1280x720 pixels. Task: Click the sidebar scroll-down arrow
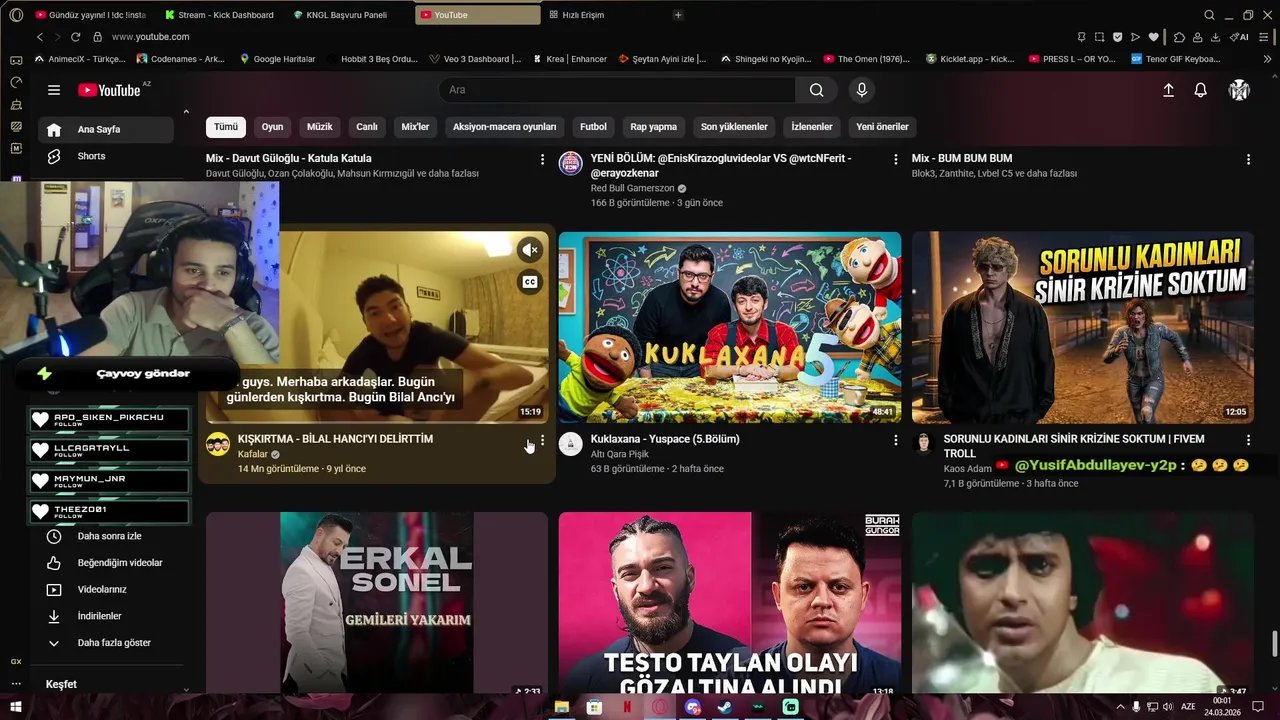click(x=186, y=689)
